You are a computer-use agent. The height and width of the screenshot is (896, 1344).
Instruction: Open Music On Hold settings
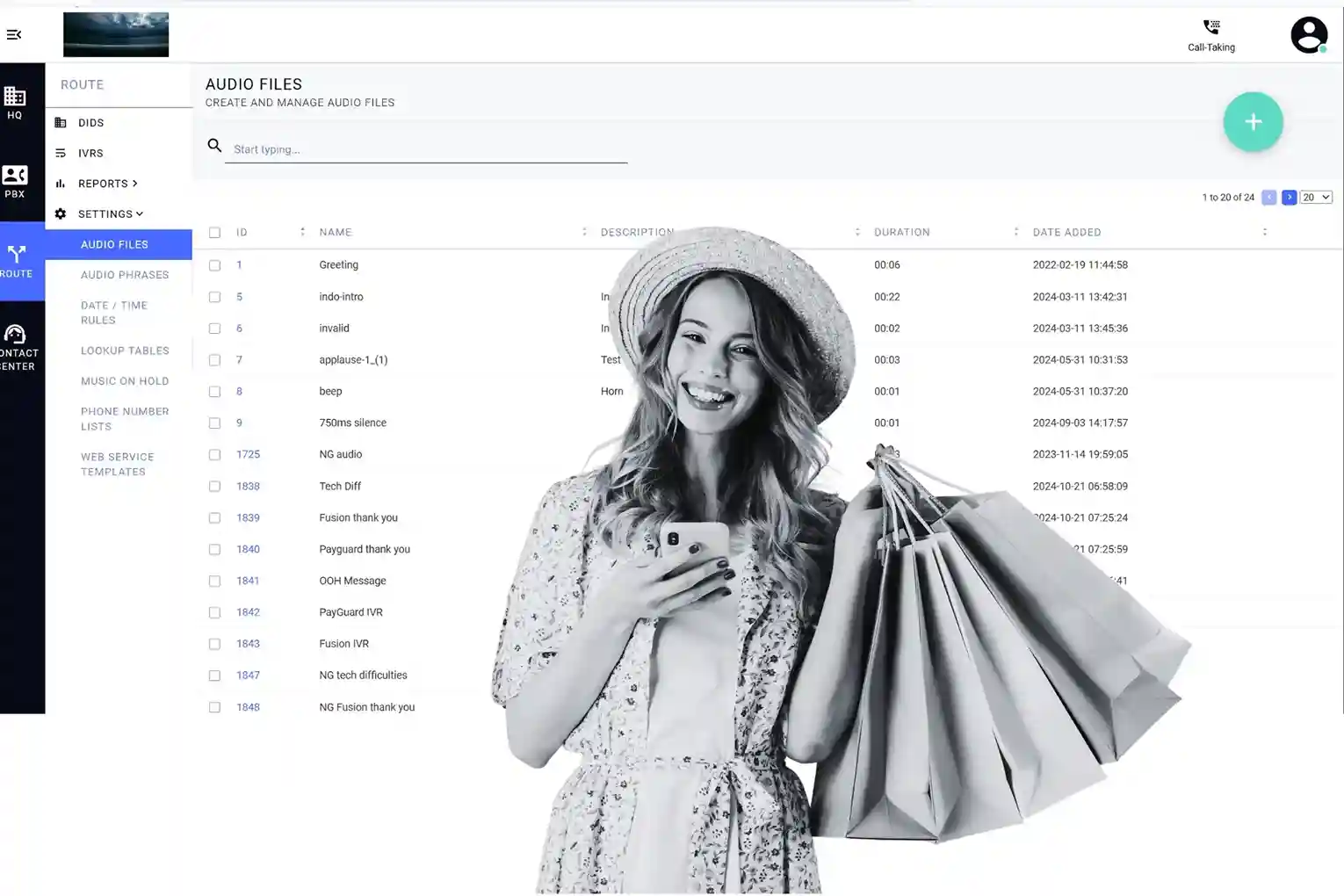coord(125,380)
